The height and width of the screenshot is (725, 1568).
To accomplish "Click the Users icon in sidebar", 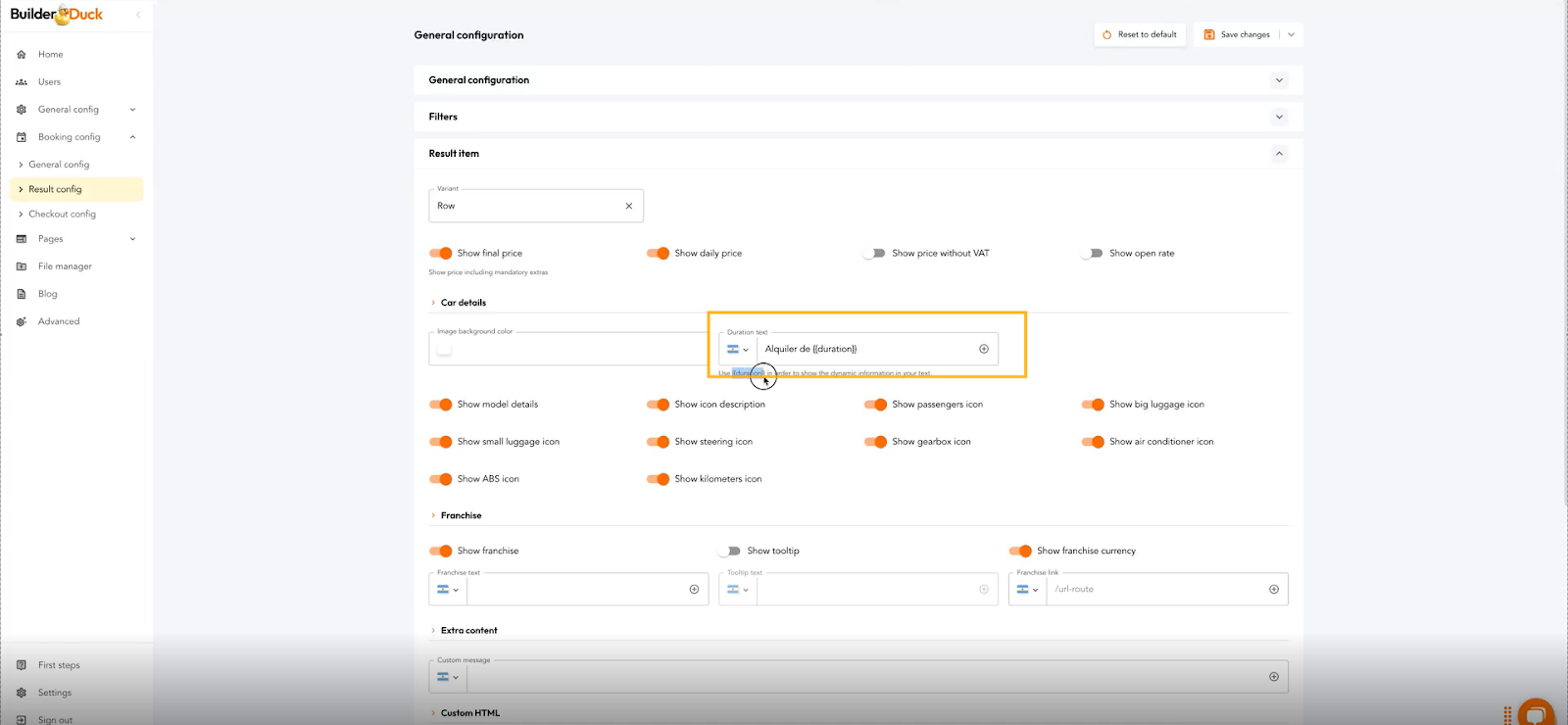I will click(22, 82).
